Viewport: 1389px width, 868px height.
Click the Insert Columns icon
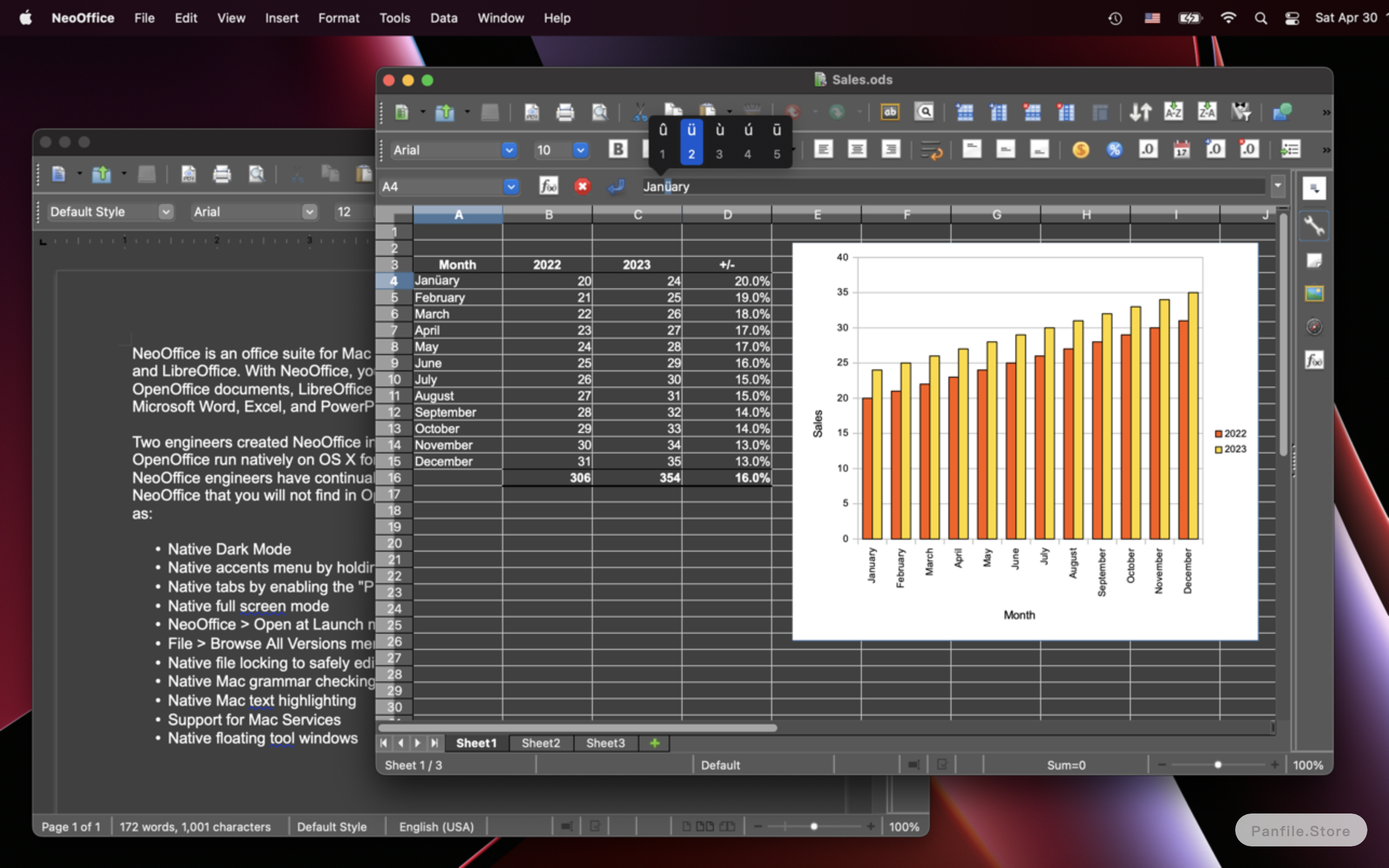998,112
